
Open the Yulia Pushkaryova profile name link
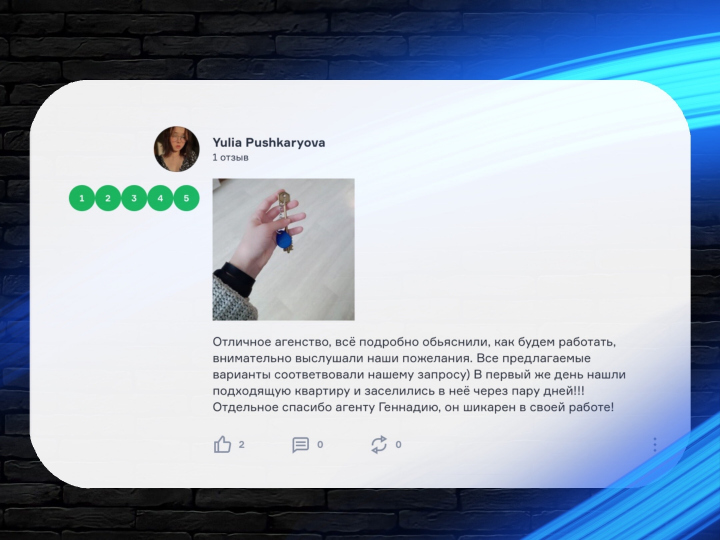[269, 143]
